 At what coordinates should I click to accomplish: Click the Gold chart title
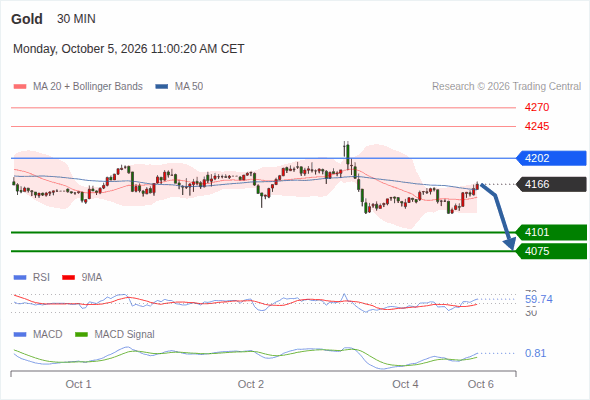click(27, 19)
